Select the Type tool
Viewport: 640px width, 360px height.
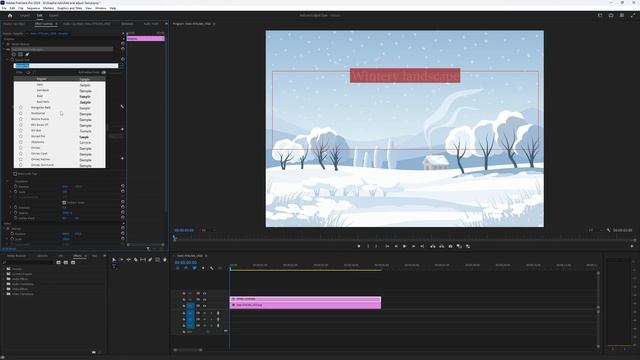(114, 266)
